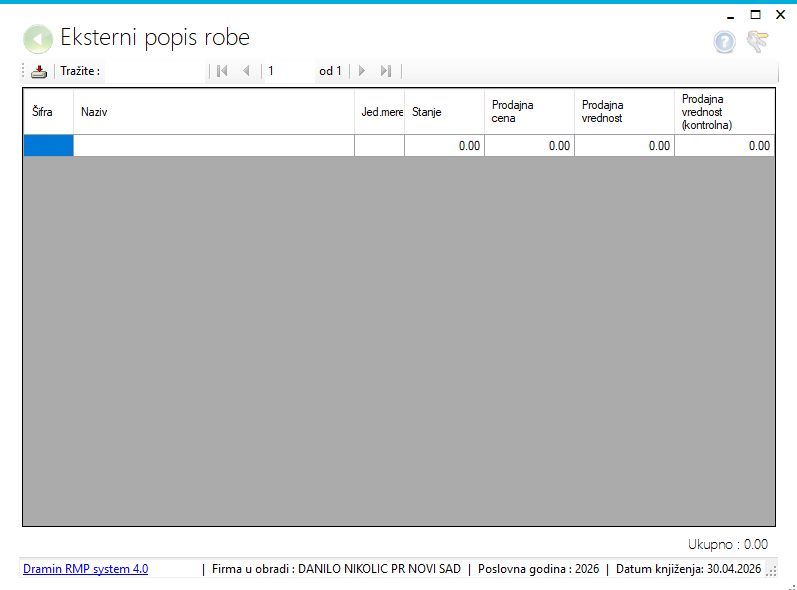
Task: Click the keys icon in top right
Action: 757,41
